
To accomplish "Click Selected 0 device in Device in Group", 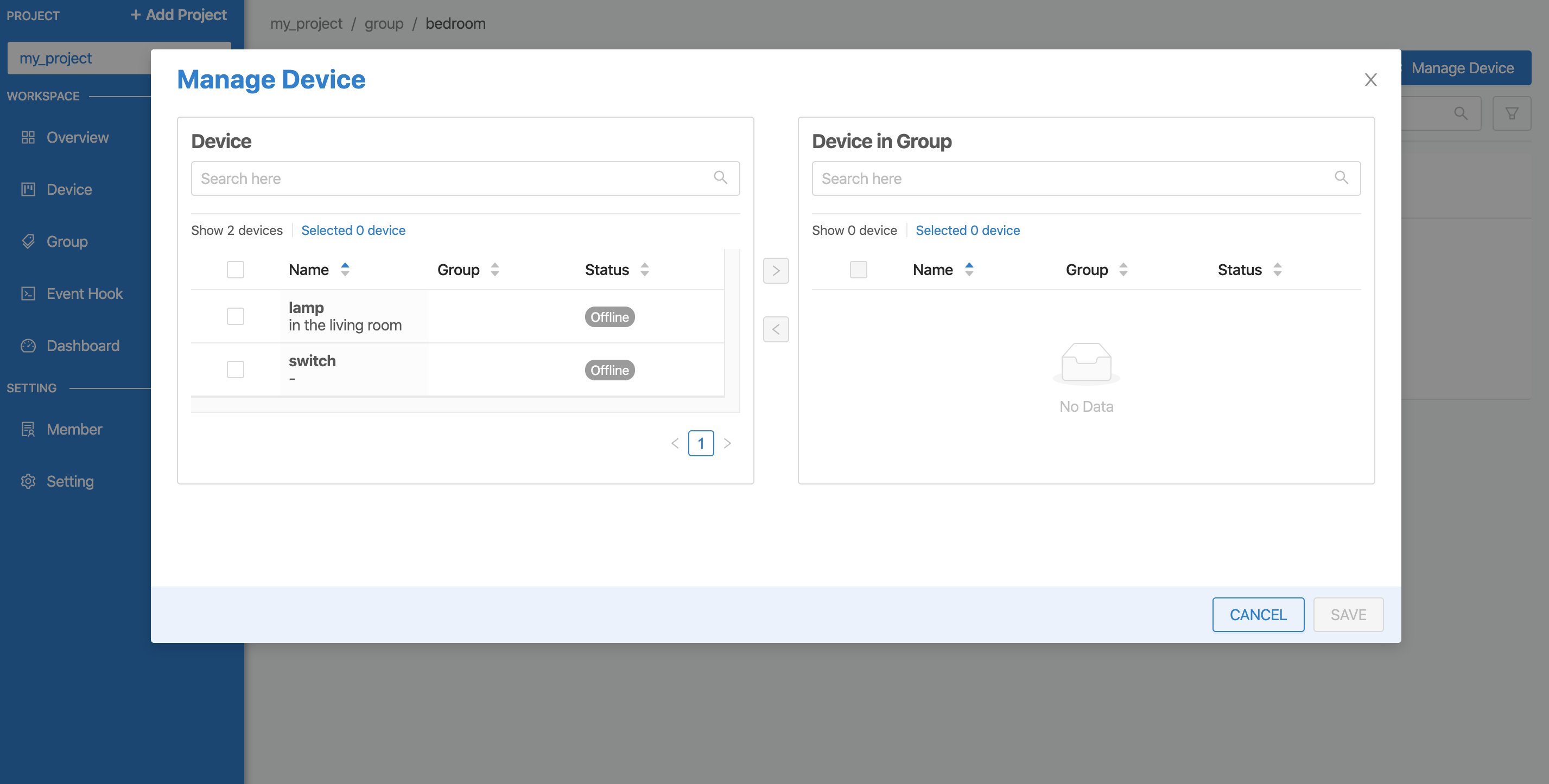I will coord(968,230).
